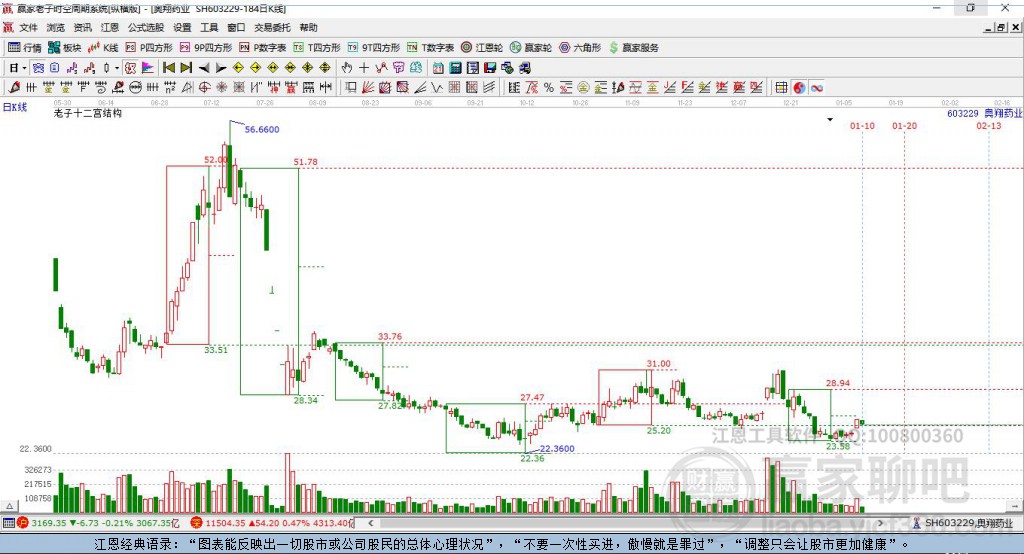Open the 窗口 menu

(x=236, y=27)
